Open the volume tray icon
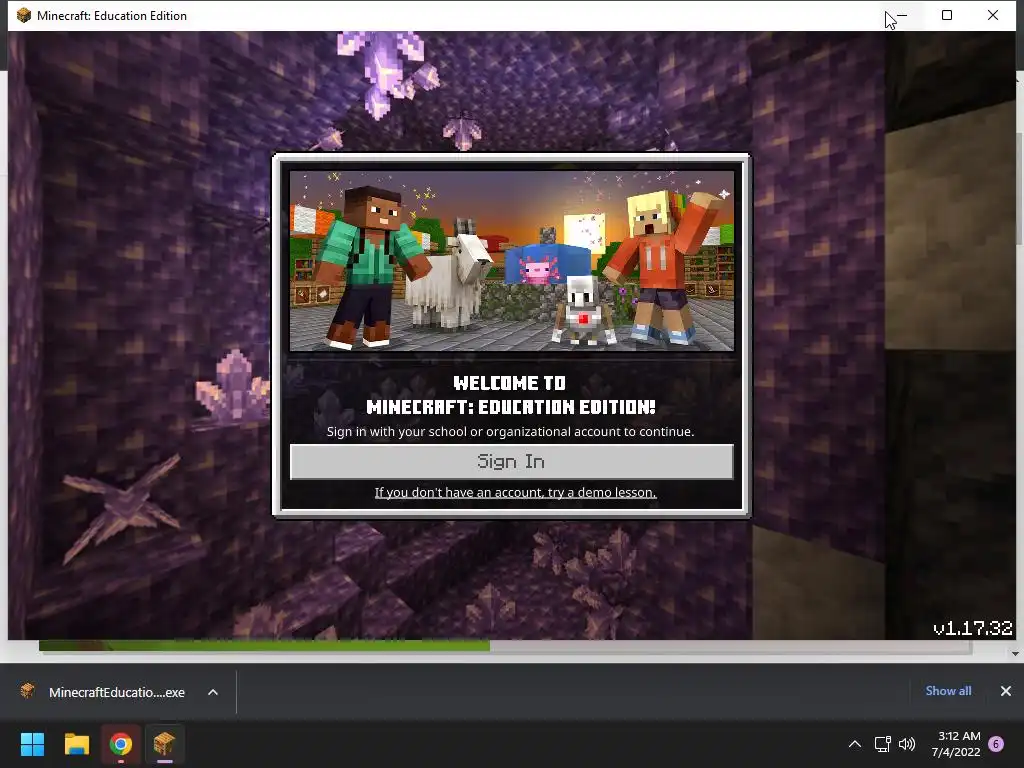The width and height of the screenshot is (1024, 768). [x=906, y=744]
